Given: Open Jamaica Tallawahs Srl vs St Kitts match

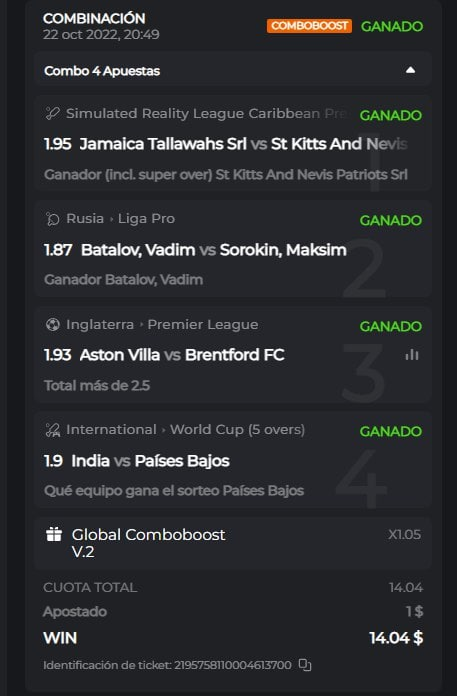Looking at the screenshot, I should pyautogui.click(x=243, y=144).
